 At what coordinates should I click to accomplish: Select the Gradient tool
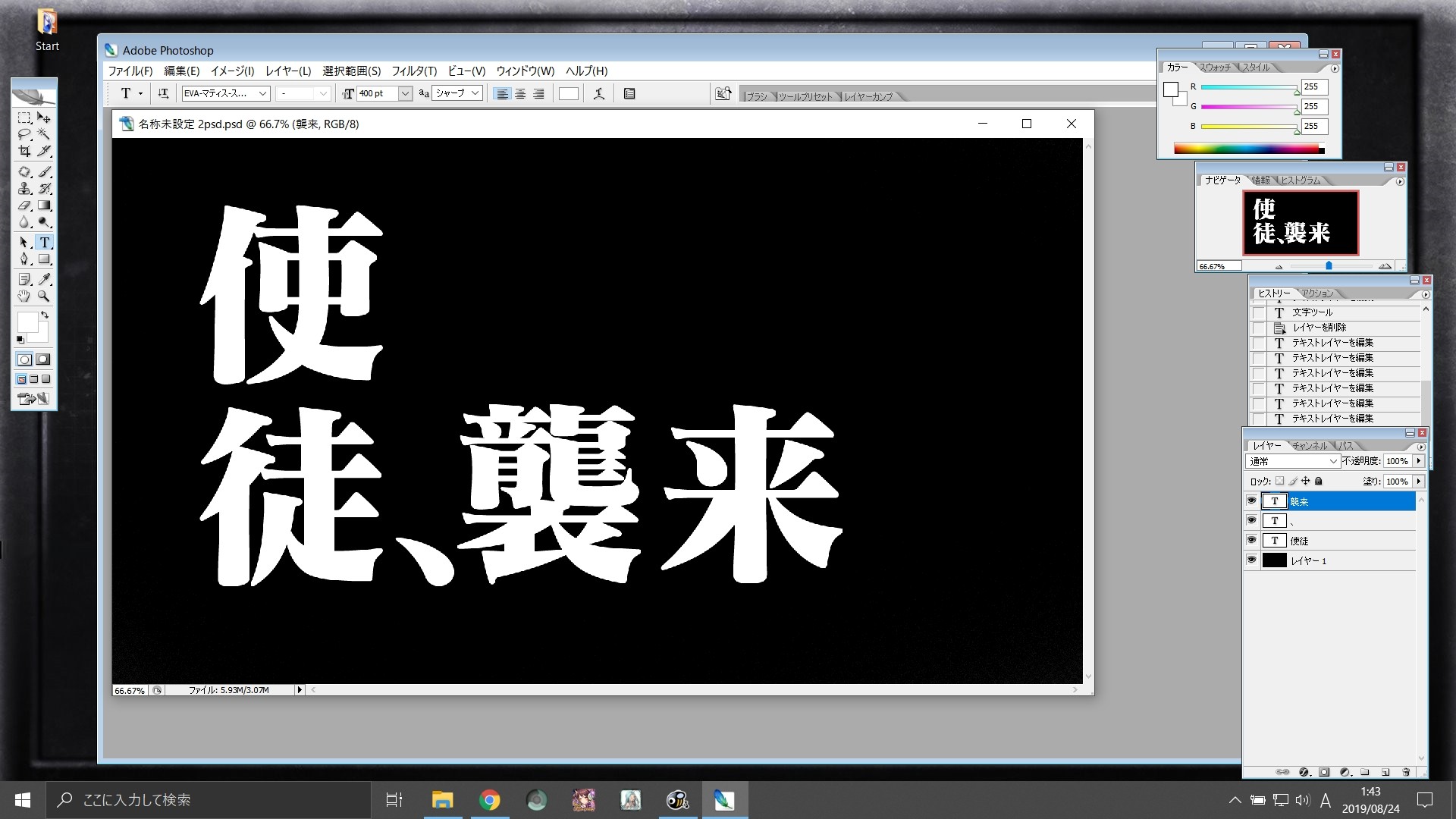[x=44, y=205]
